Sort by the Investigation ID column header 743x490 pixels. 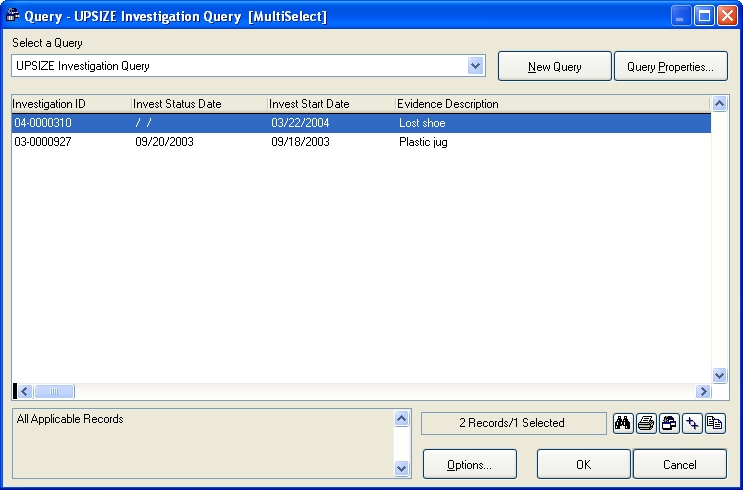tap(72, 104)
